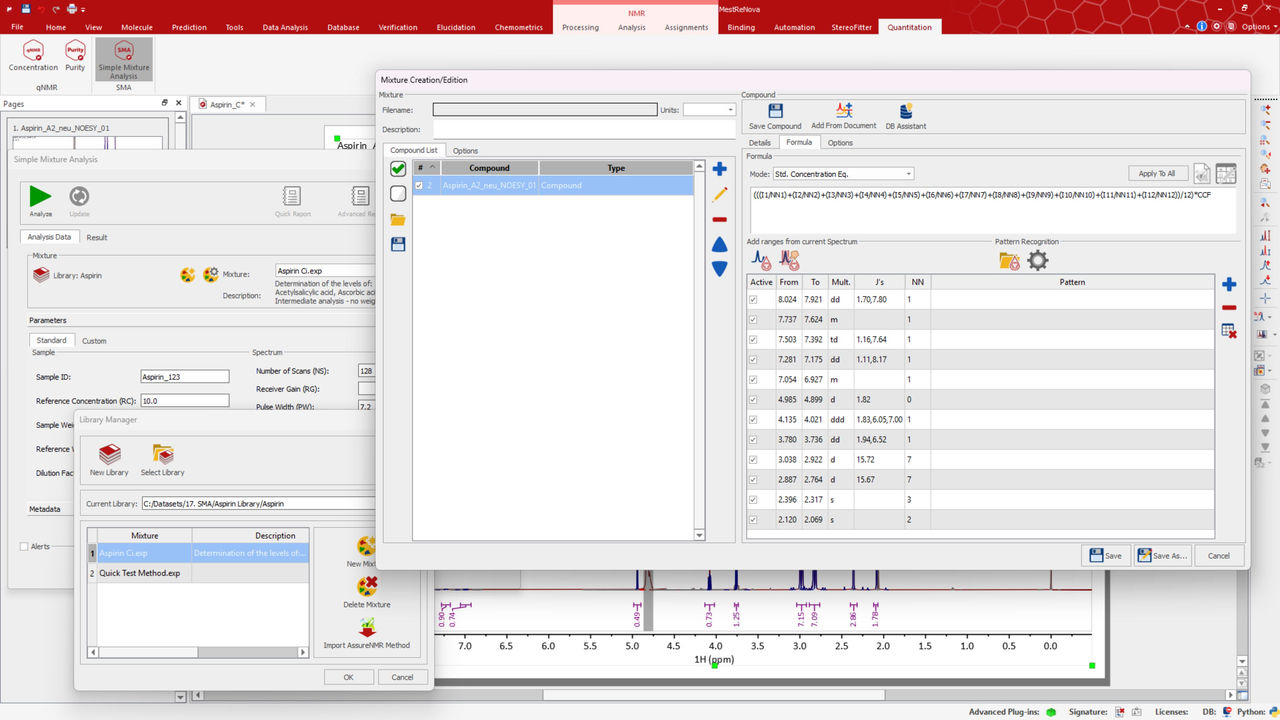The height and width of the screenshot is (720, 1280).
Task: Add a new range row with the blue plus
Action: point(1229,285)
